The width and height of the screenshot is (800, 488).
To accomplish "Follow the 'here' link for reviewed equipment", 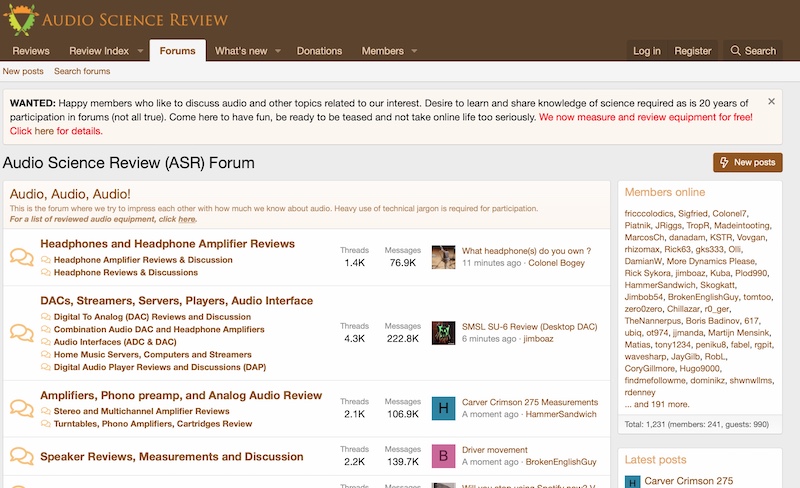I will coord(186,219).
